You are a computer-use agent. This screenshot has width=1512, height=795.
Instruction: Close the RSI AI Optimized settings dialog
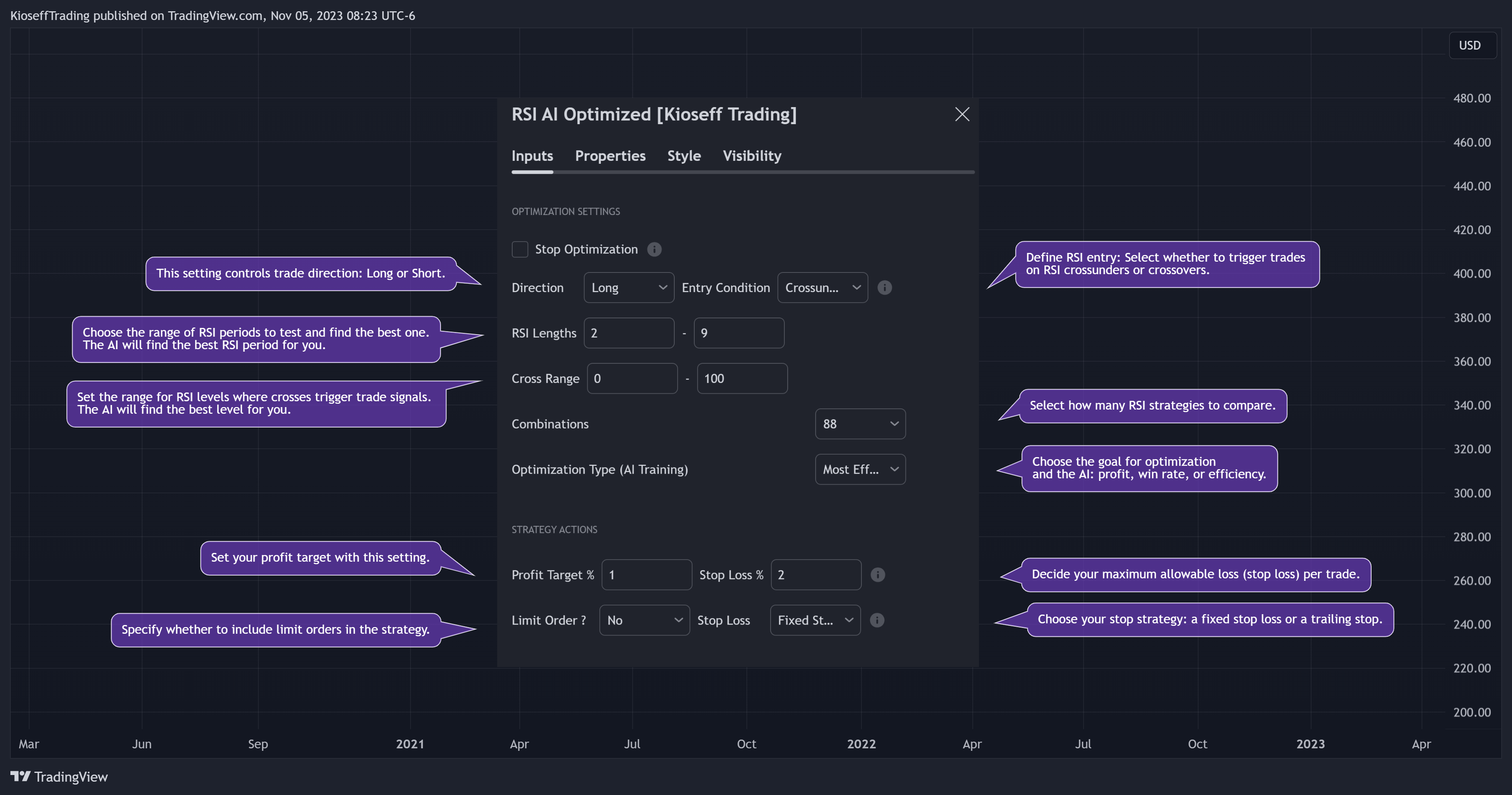pos(962,114)
